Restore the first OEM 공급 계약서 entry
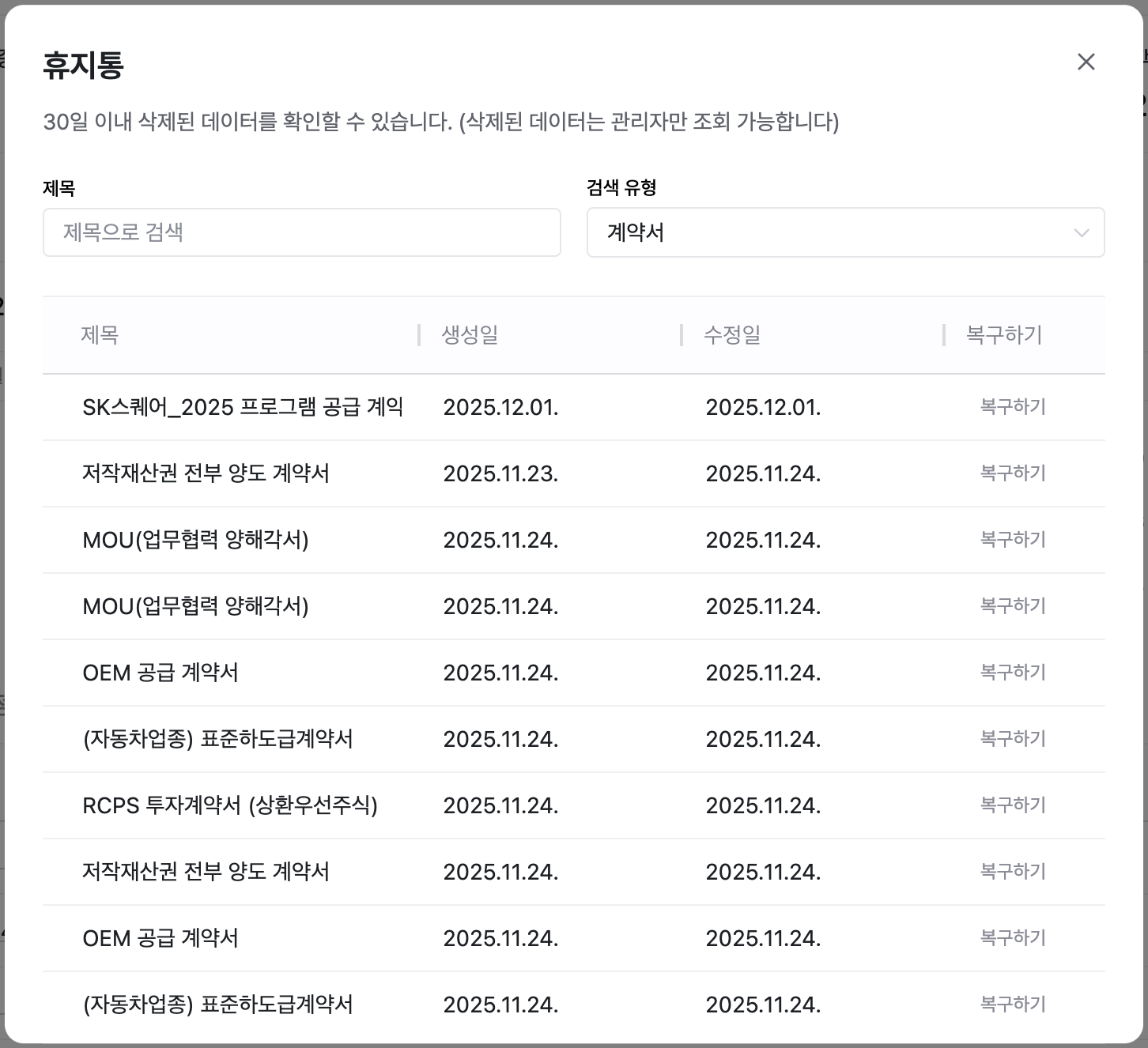Screen dimensions: 1148x1048 pos(1012,673)
